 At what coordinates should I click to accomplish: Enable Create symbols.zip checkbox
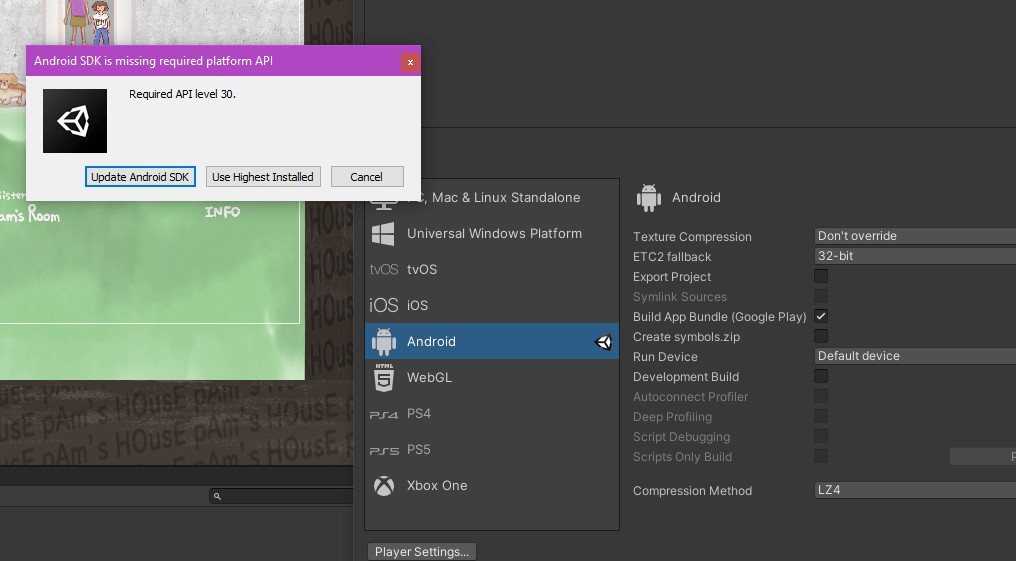tap(821, 336)
